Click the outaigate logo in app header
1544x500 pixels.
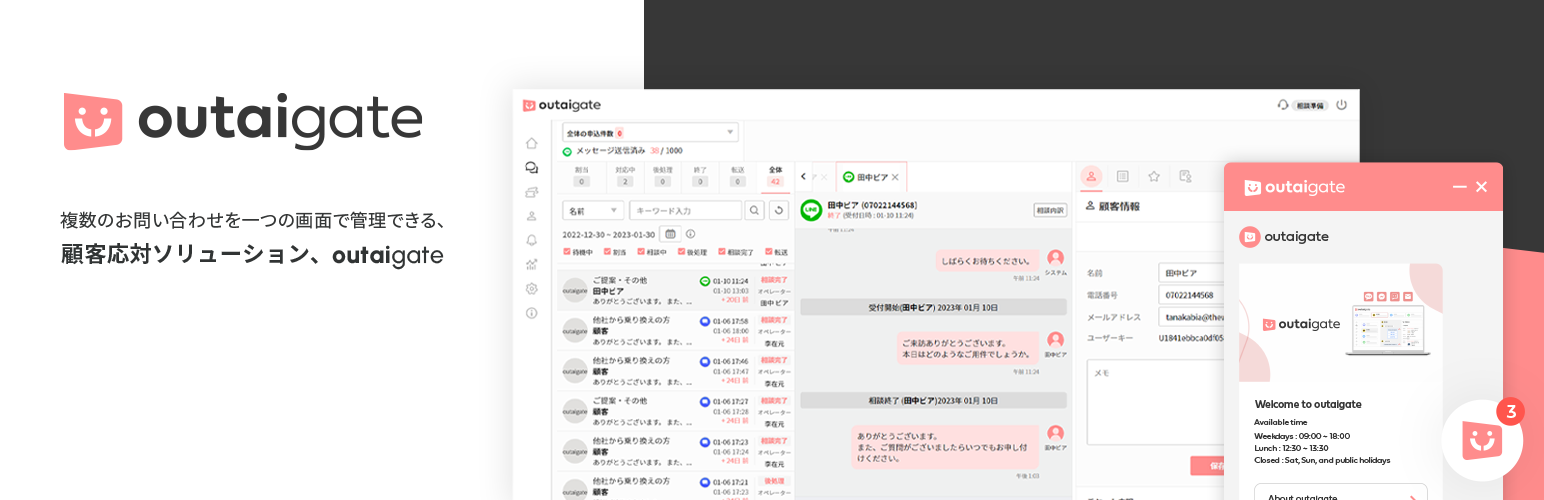point(562,105)
